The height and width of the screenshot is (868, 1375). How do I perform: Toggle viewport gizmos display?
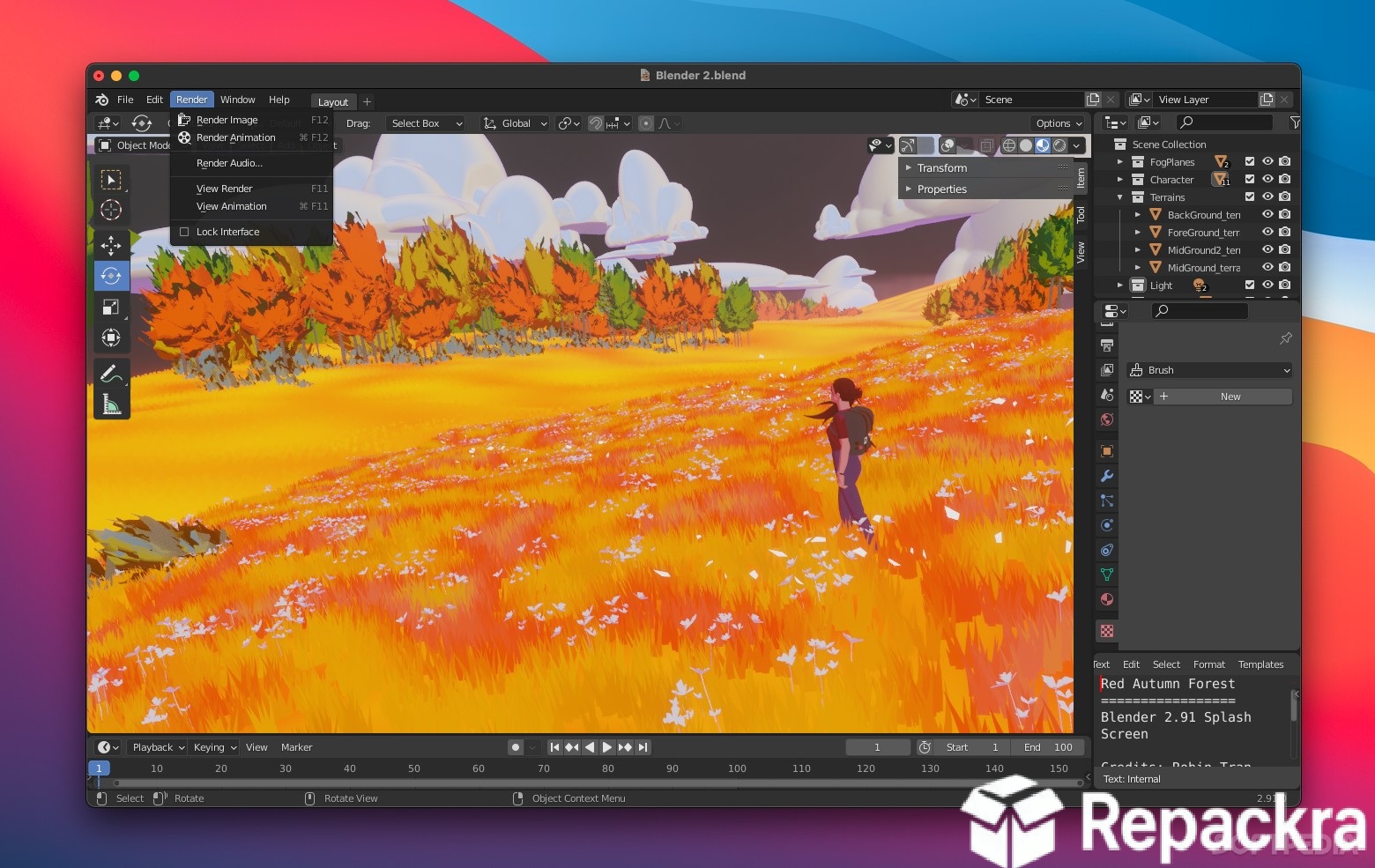[908, 145]
